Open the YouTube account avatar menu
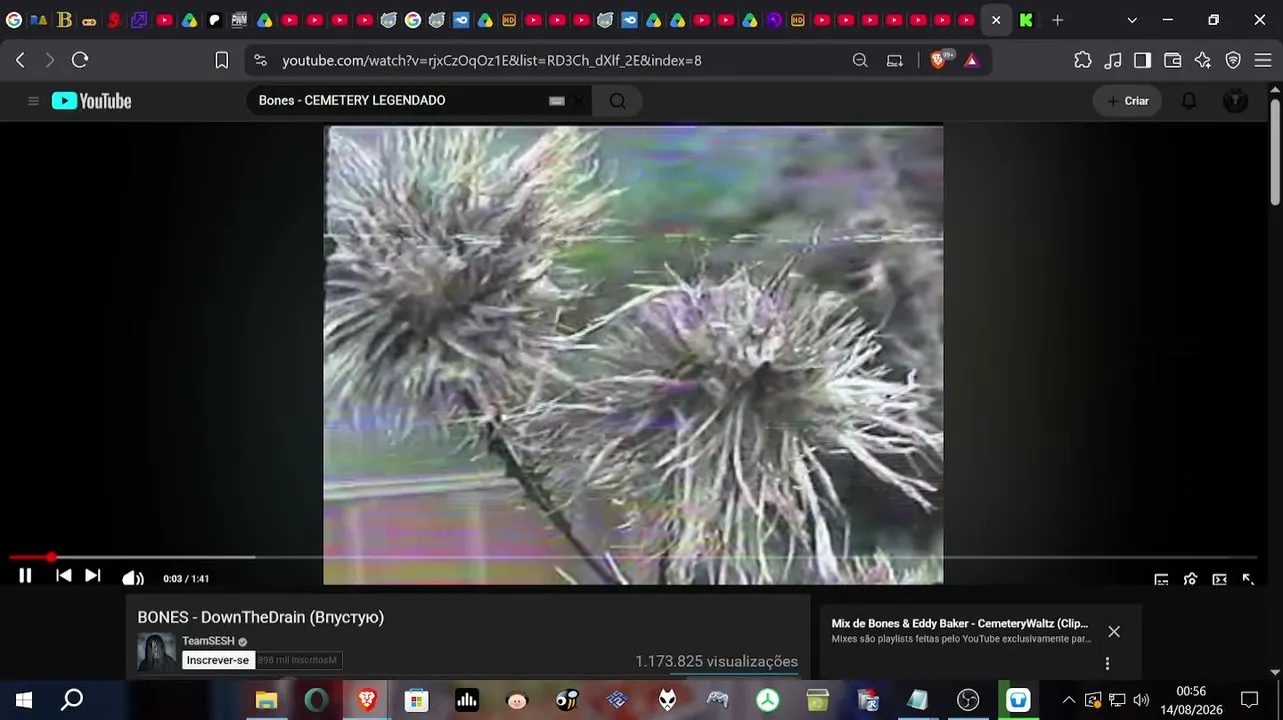The width and height of the screenshot is (1283, 720). point(1235,101)
